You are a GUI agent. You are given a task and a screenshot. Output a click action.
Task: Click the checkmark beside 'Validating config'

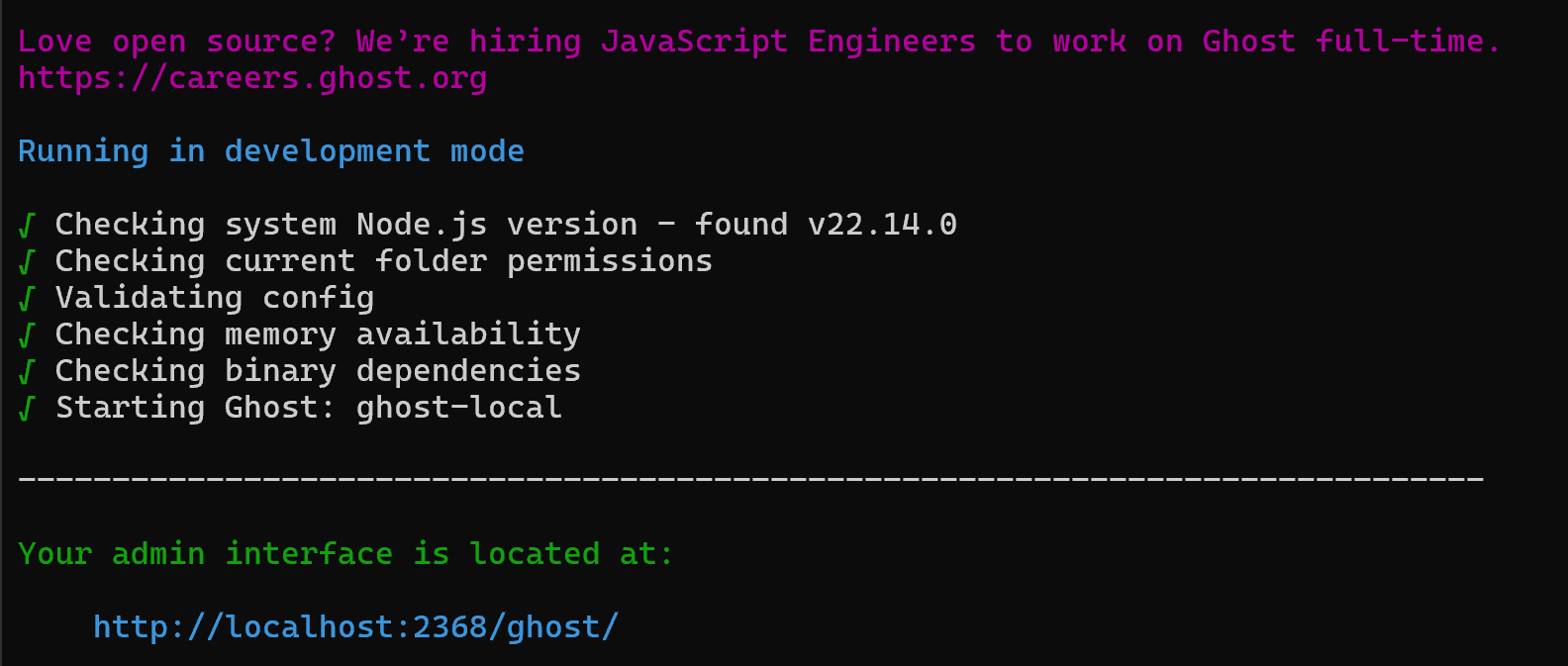pyautogui.click(x=27, y=299)
